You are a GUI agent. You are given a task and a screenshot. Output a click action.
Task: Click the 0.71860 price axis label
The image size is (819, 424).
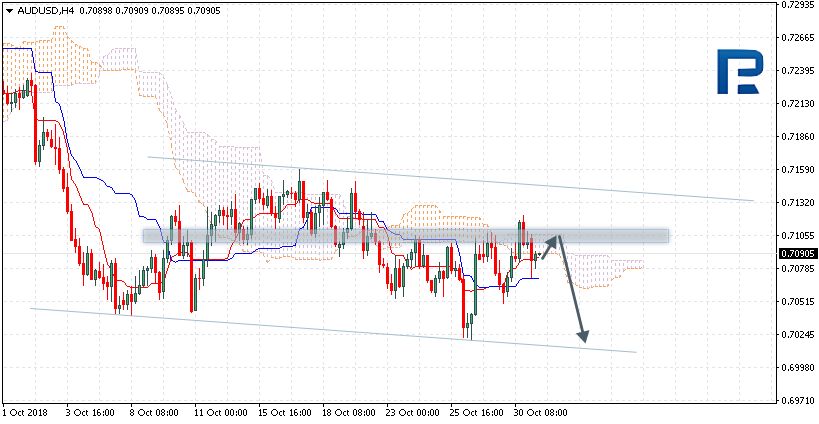[797, 137]
